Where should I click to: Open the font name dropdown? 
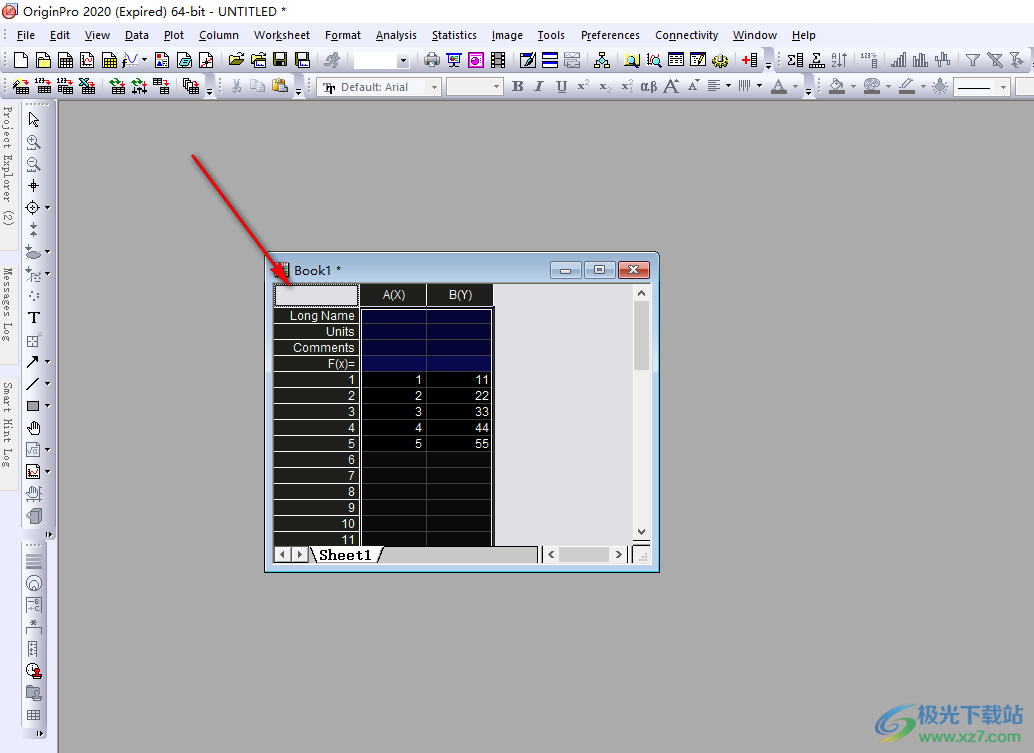click(435, 87)
